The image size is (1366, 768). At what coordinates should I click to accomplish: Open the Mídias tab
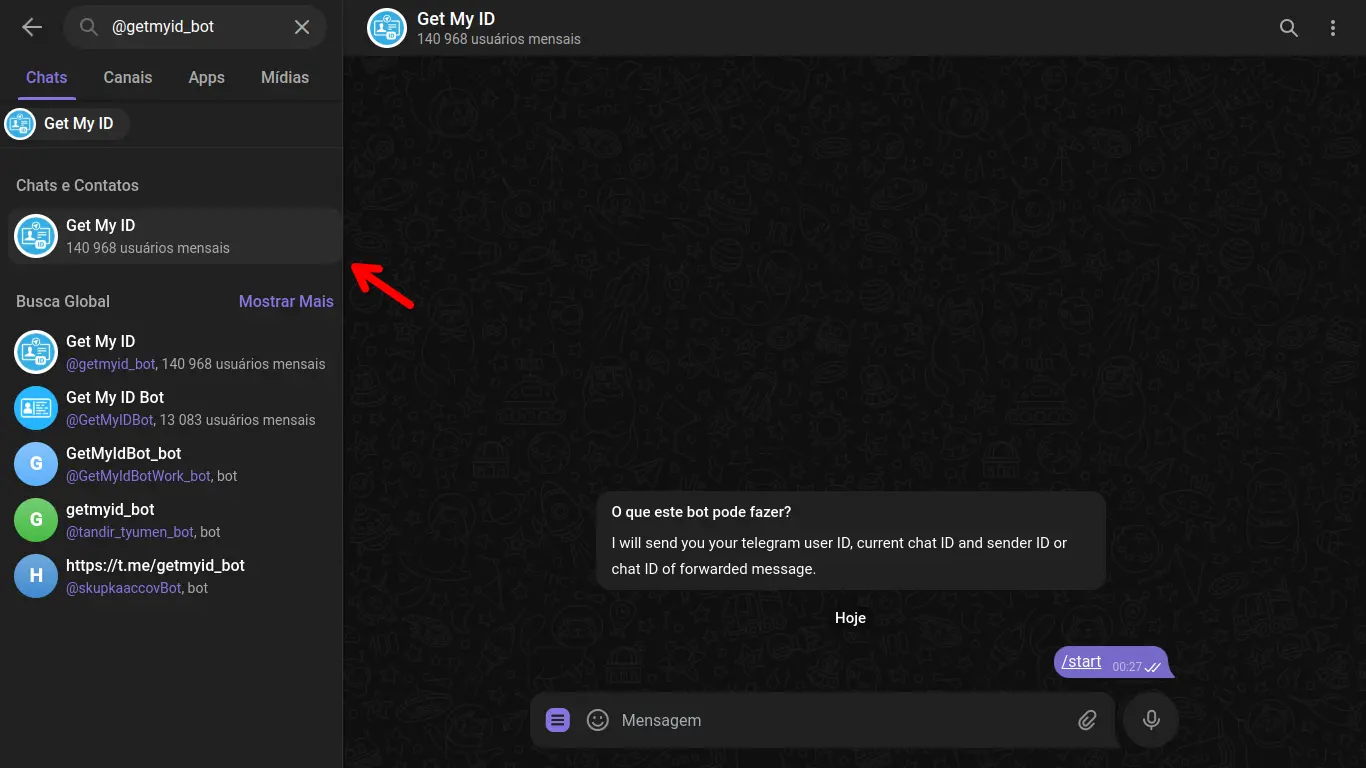click(x=285, y=77)
